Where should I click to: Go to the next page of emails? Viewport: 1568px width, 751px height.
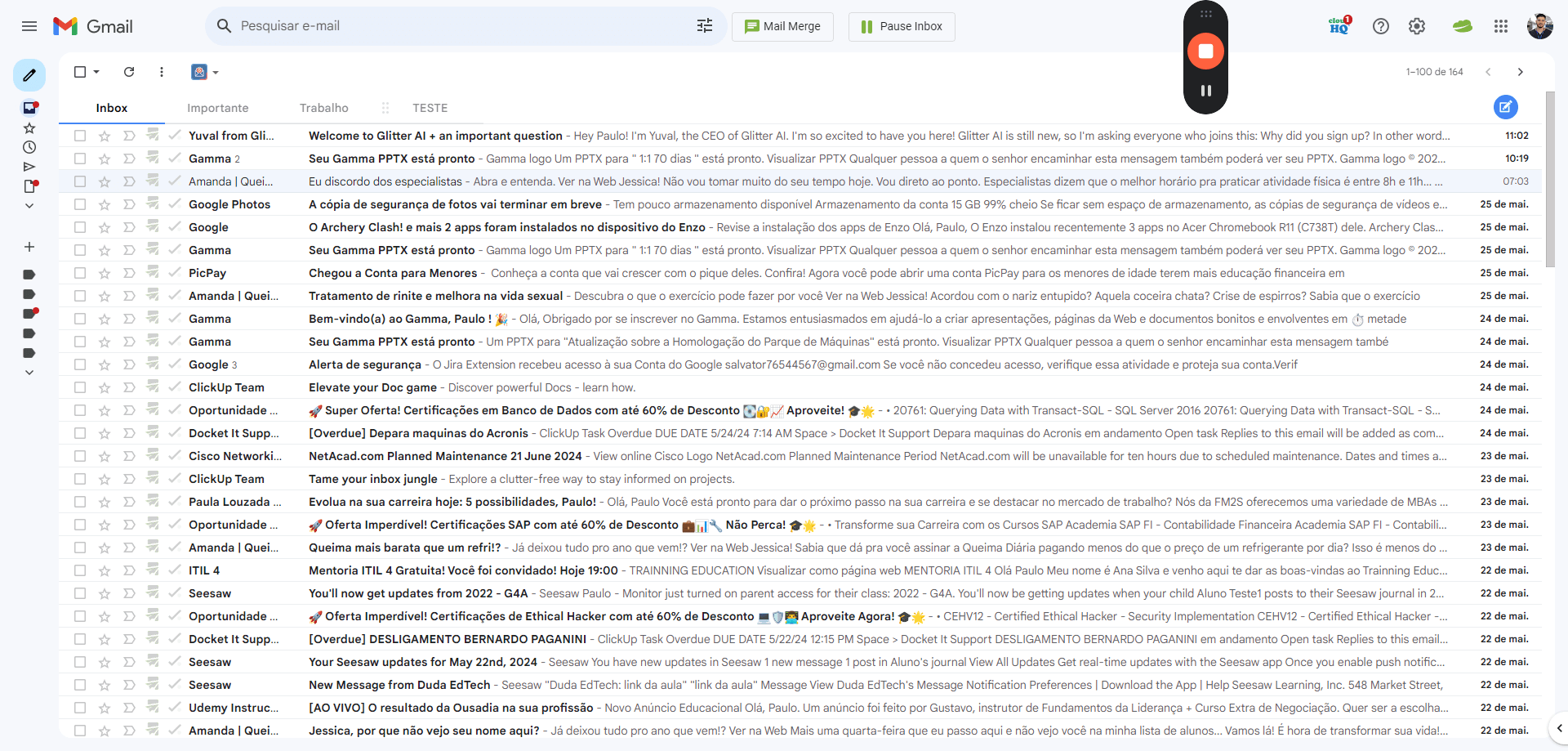click(x=1521, y=72)
